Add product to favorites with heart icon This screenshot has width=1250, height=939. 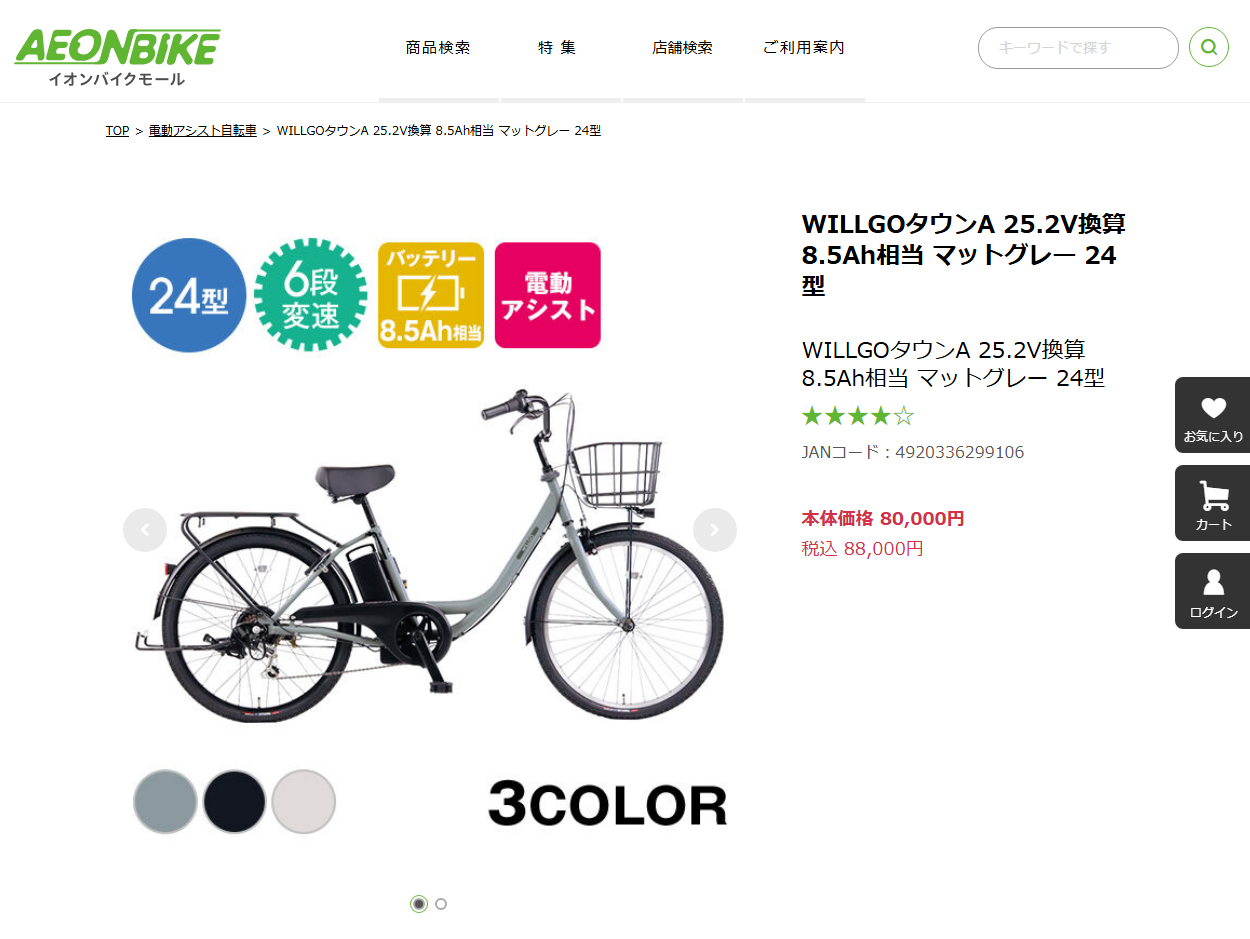(1212, 415)
